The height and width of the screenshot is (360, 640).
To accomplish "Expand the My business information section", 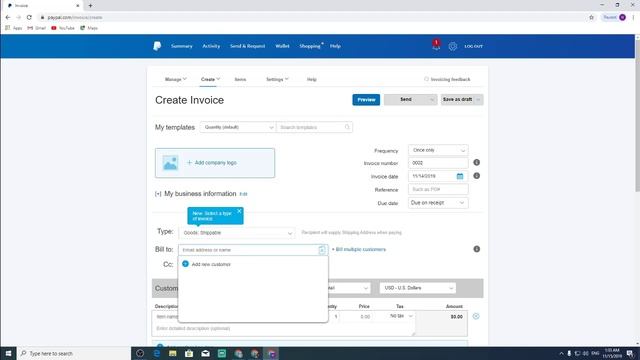I will click(x=158, y=194).
